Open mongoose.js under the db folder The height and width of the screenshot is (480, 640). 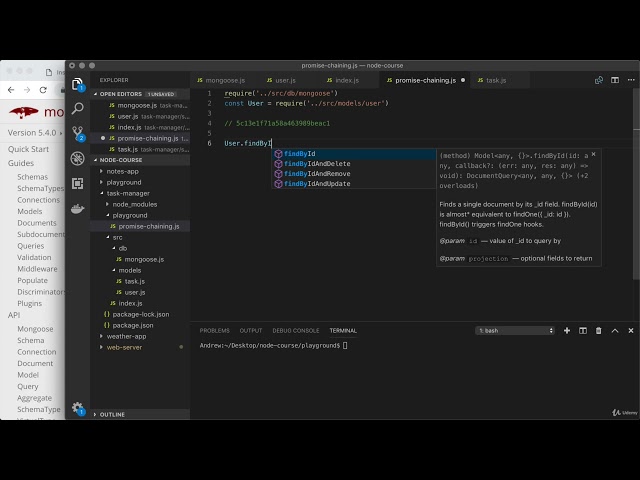pyautogui.click(x=140, y=260)
